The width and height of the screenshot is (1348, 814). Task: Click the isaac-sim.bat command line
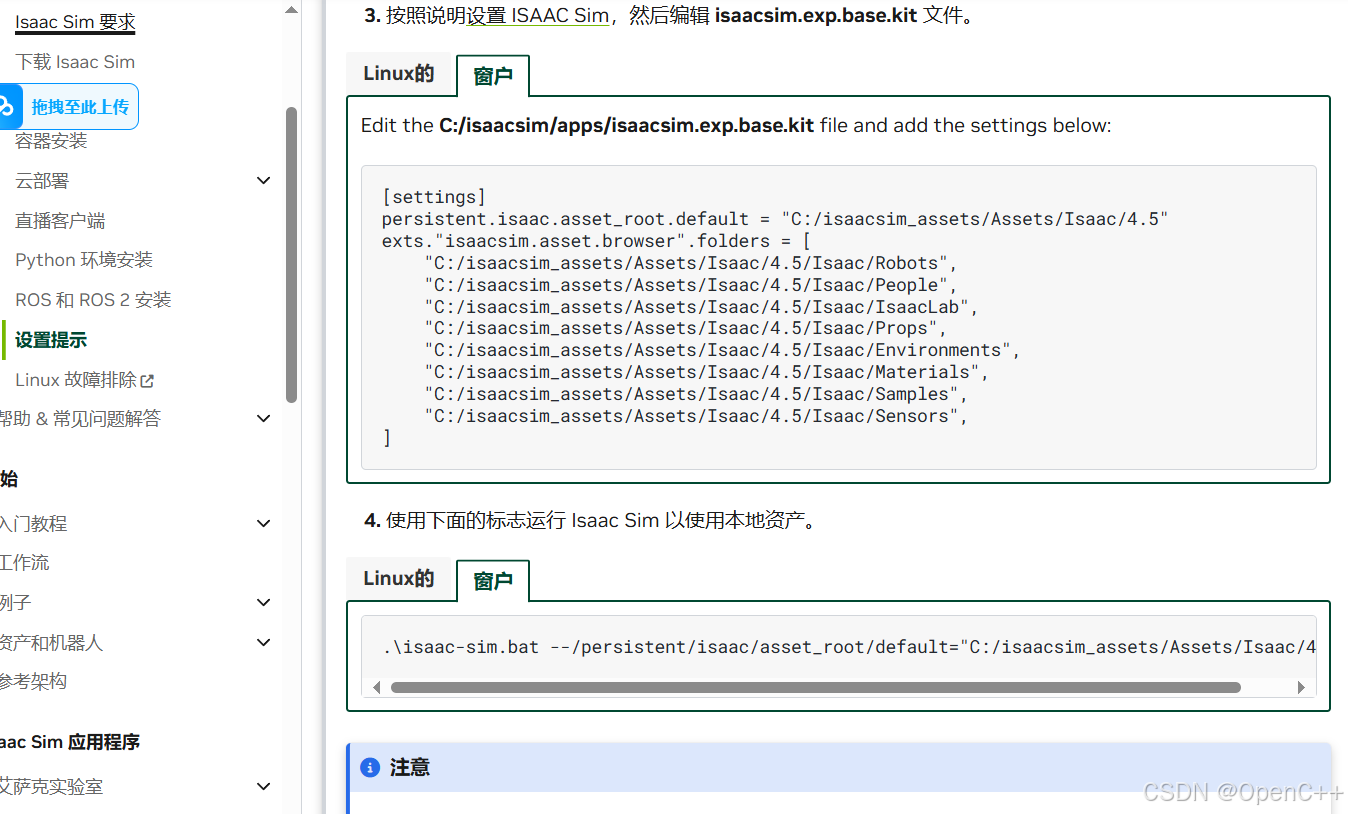849,647
